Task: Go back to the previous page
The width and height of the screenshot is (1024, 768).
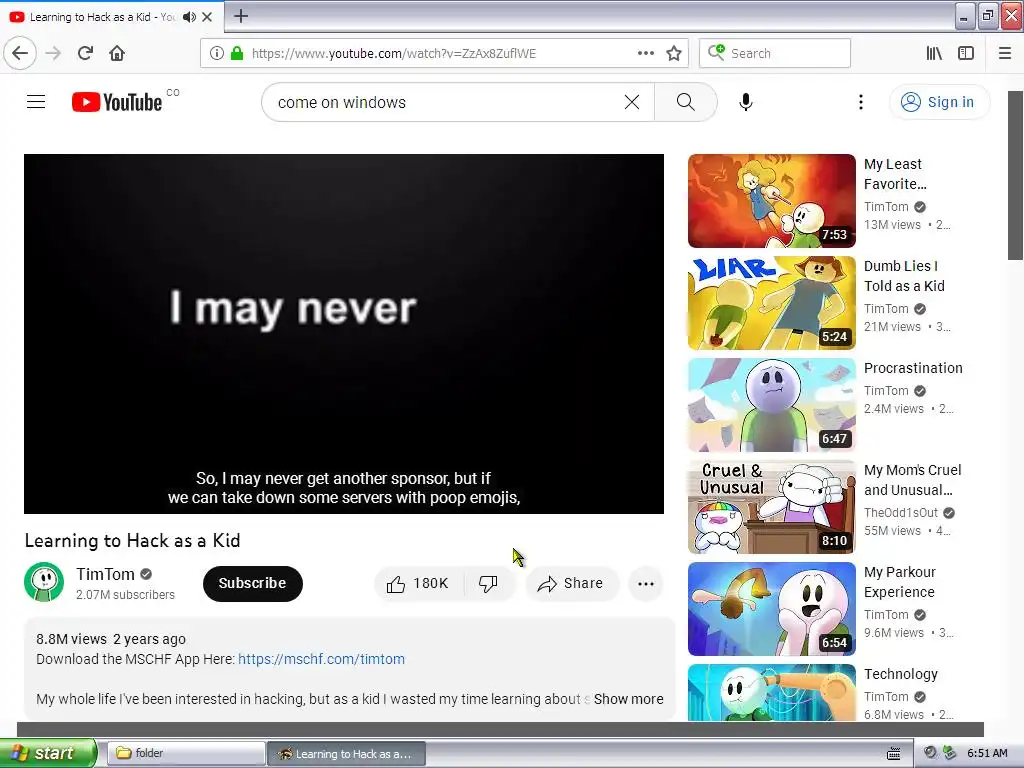Action: pyautogui.click(x=20, y=53)
